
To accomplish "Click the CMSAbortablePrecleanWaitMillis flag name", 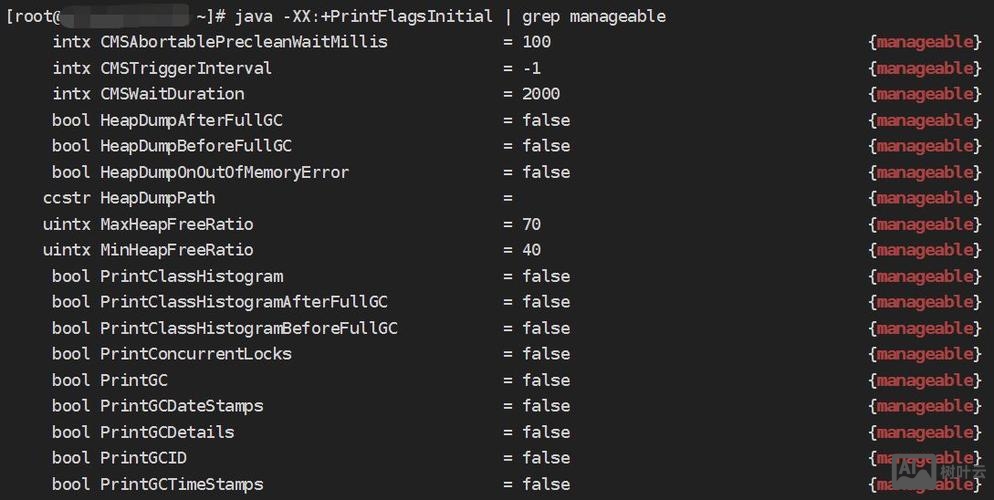I will pos(243,42).
